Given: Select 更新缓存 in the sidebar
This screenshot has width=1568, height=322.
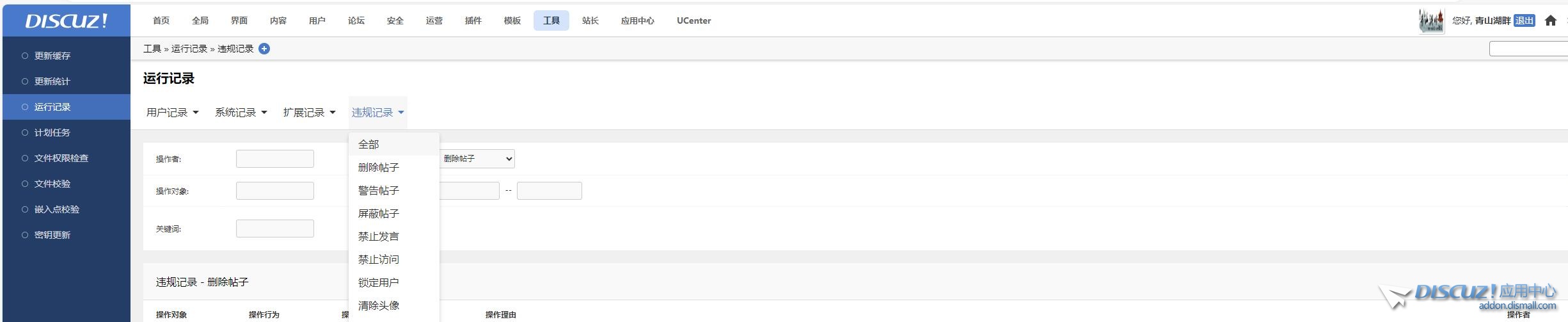Looking at the screenshot, I should pos(52,56).
